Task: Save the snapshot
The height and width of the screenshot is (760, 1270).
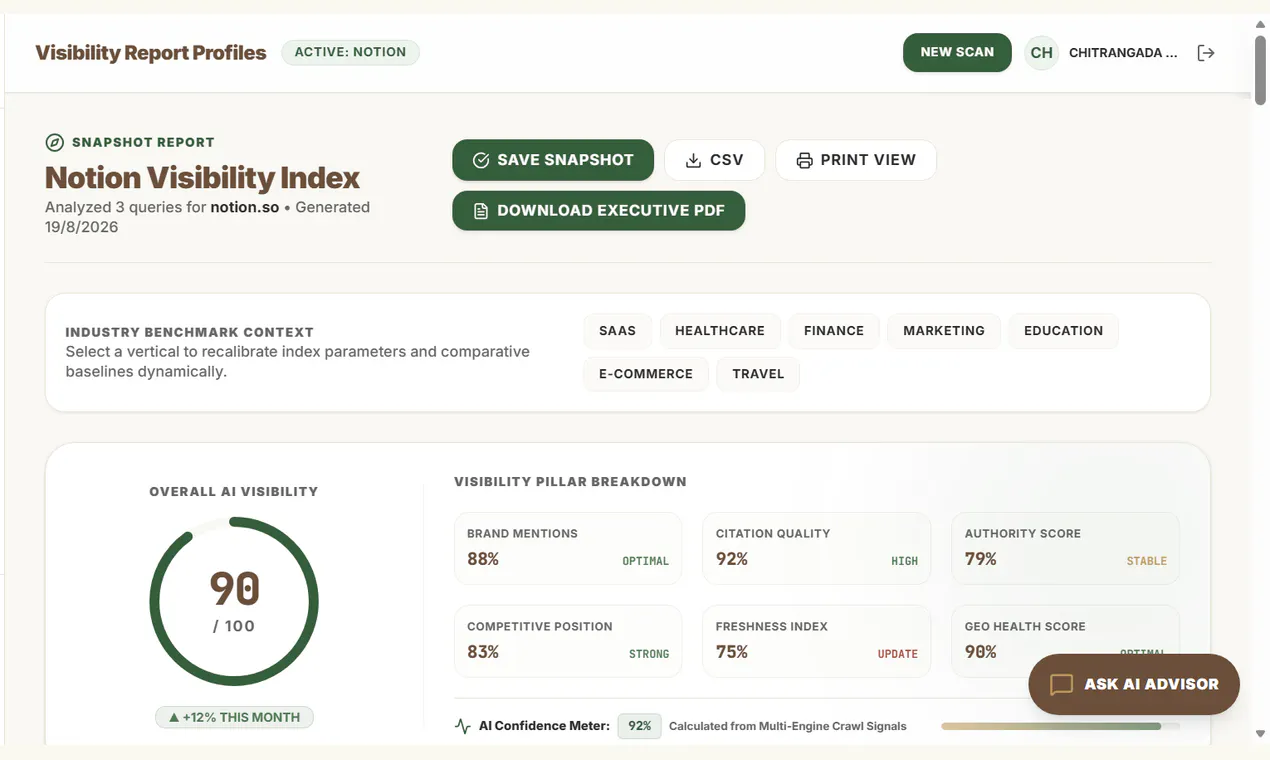Action: pyautogui.click(x=553, y=160)
